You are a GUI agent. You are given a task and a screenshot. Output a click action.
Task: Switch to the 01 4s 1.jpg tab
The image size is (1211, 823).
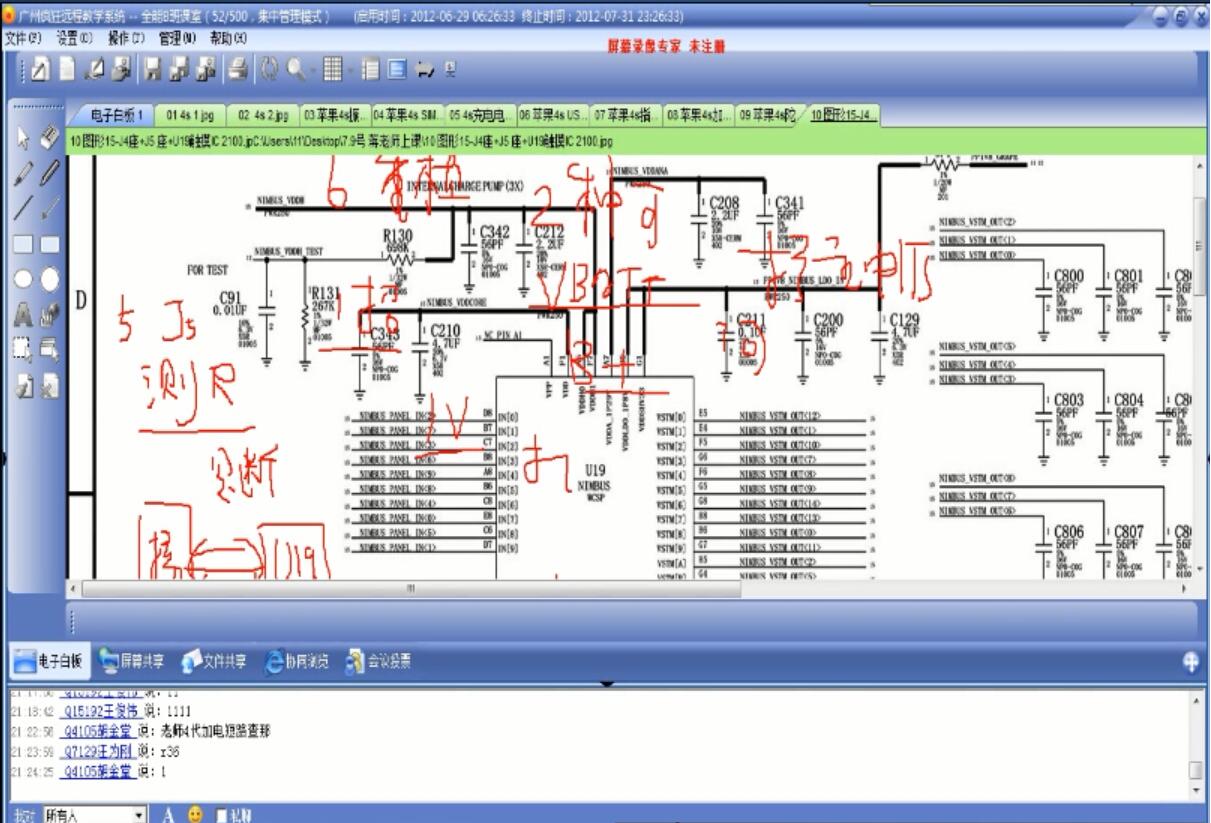tap(190, 115)
